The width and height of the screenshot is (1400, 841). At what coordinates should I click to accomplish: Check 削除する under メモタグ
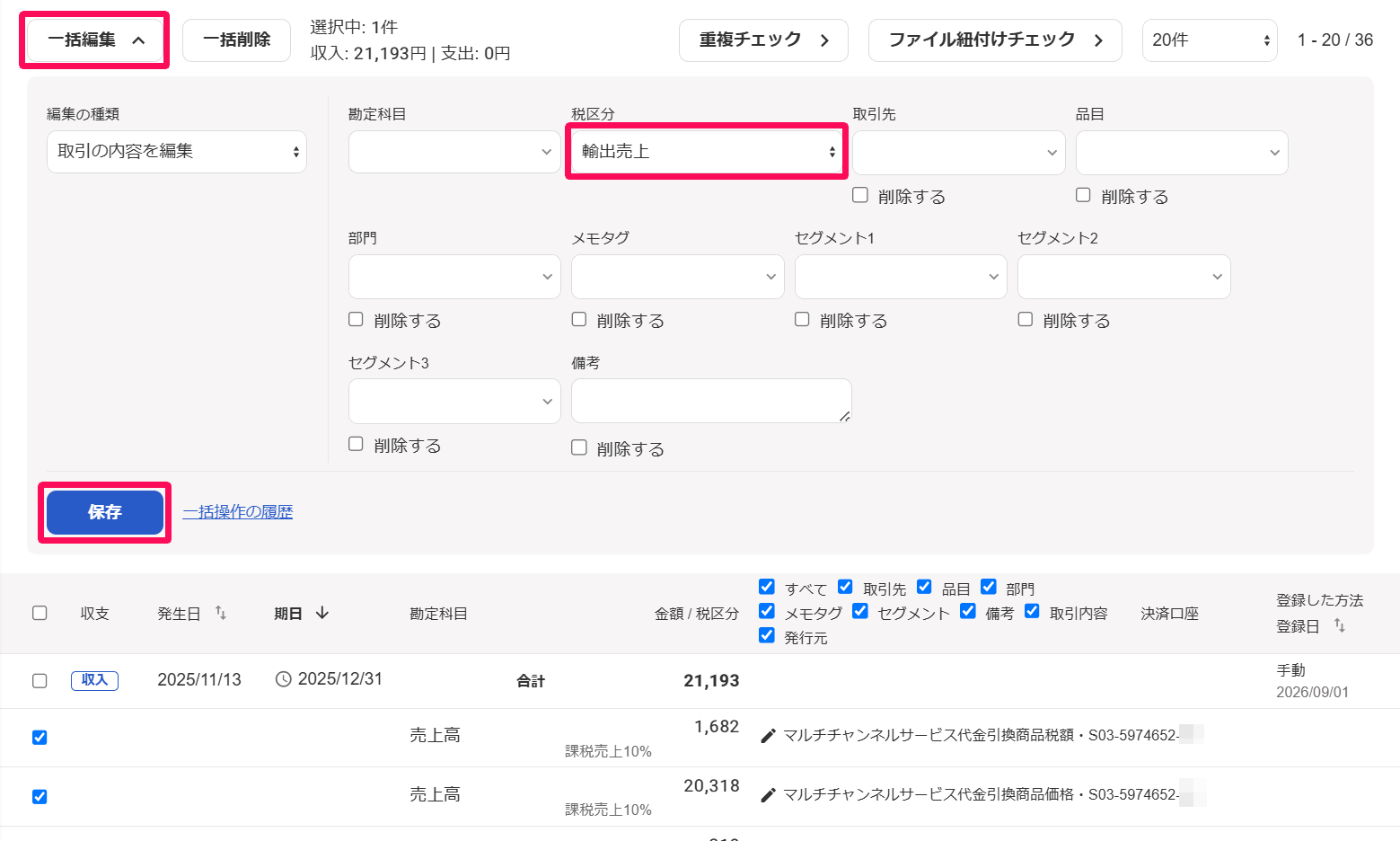[579, 319]
